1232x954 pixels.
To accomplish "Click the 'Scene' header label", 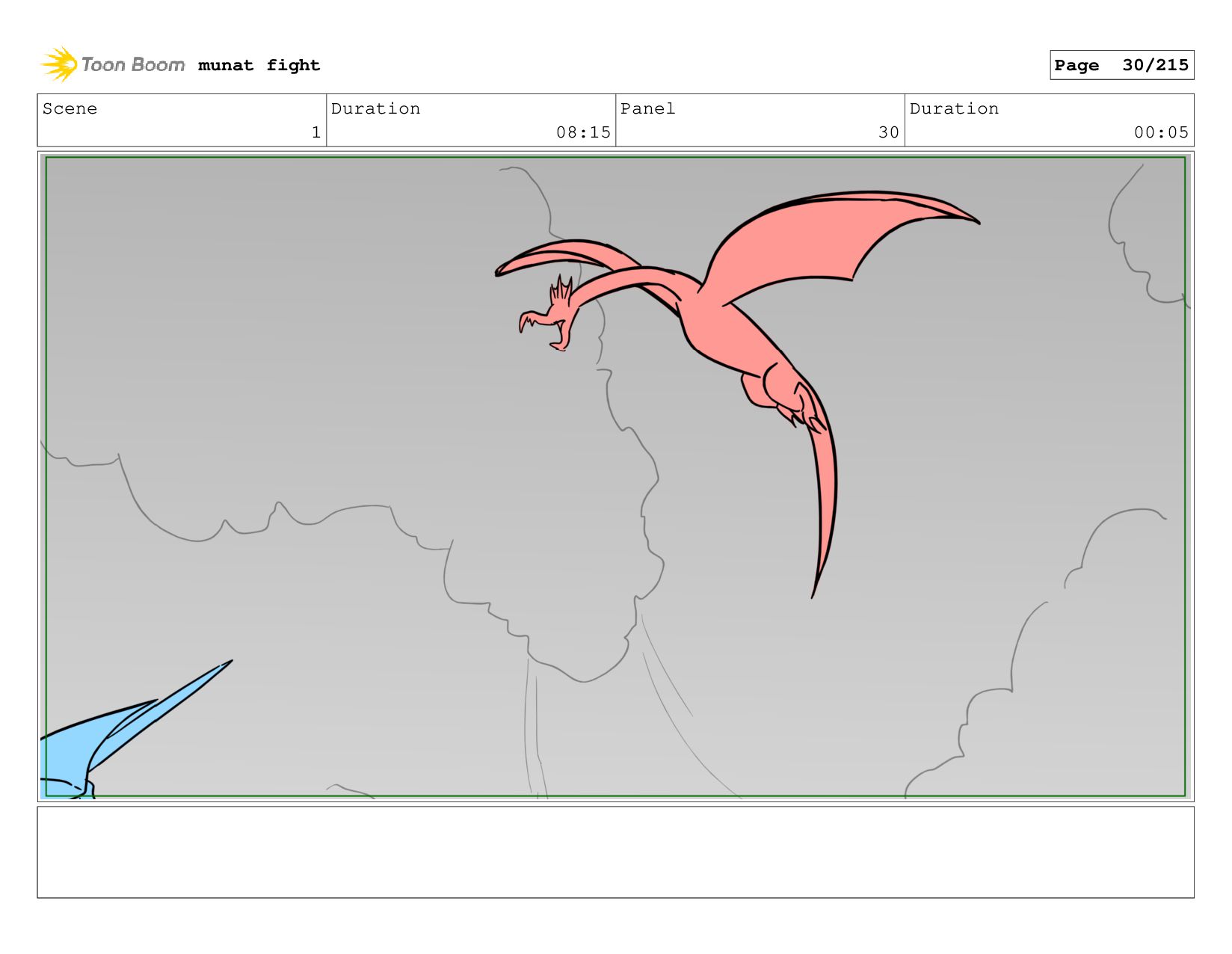I will point(70,108).
